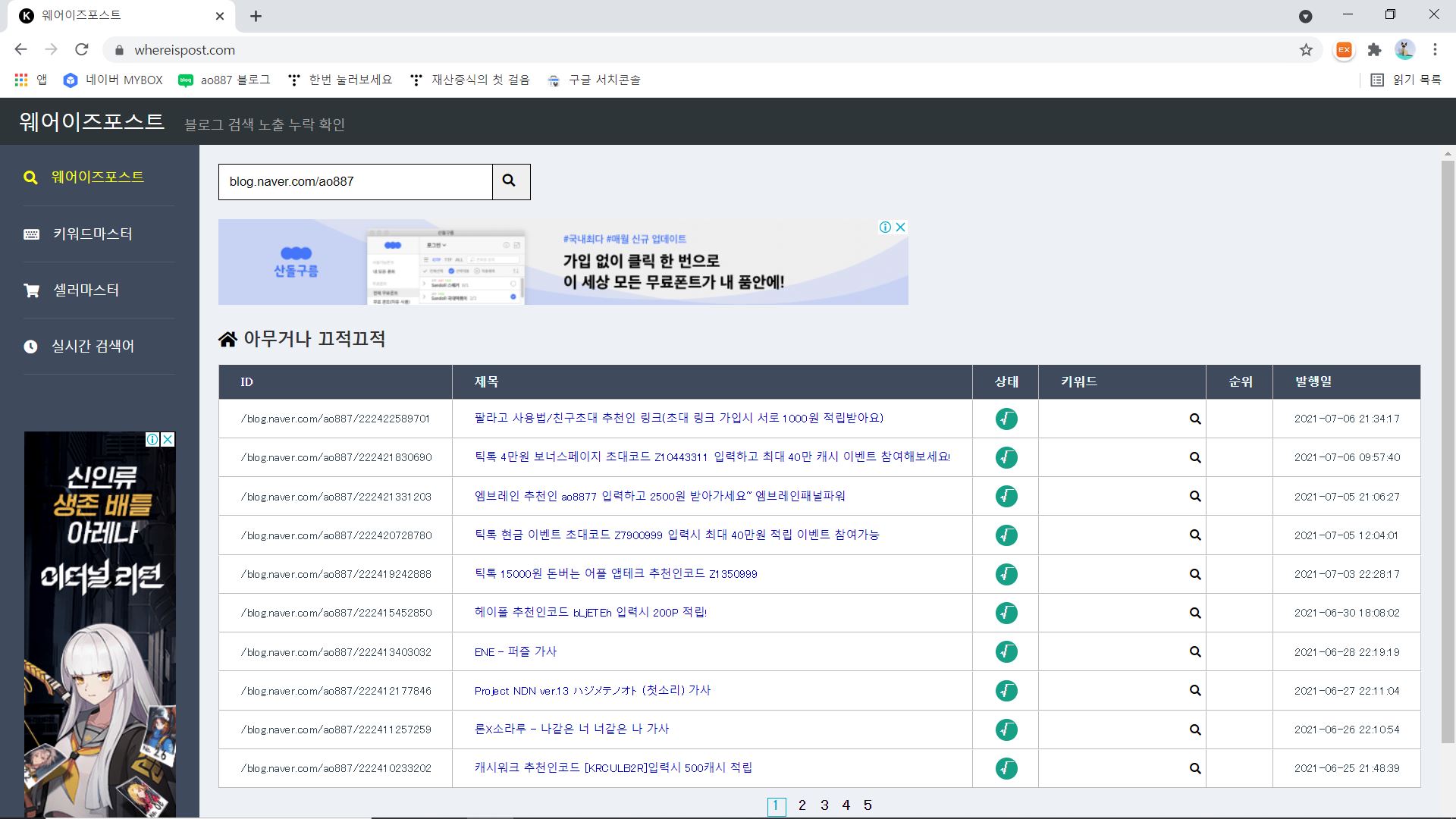Image resolution: width=1456 pixels, height=819 pixels.
Task: Click the ID /blog.naver.com/ao887/222422589701
Action: point(335,419)
